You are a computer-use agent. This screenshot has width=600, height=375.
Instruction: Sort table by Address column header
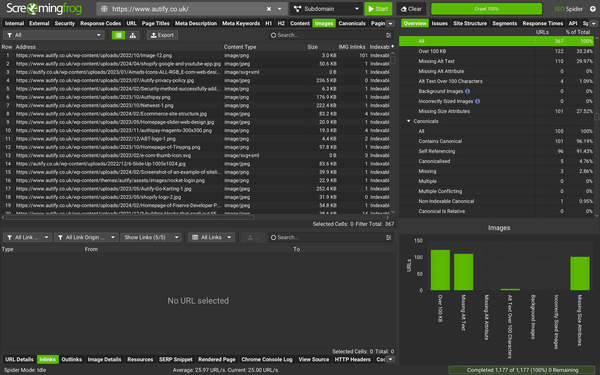pos(25,47)
